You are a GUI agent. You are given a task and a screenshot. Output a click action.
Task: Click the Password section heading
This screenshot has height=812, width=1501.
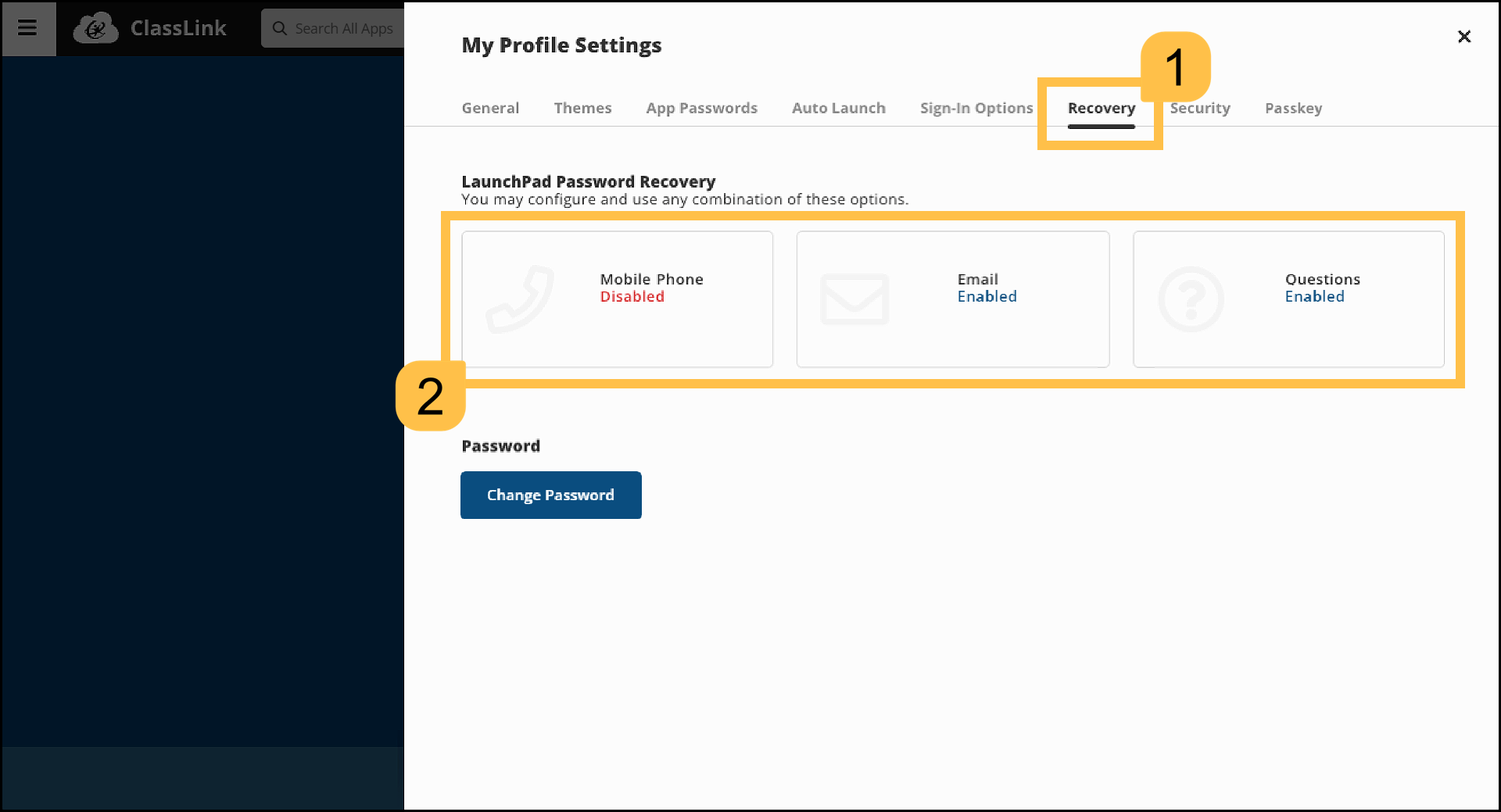coord(500,445)
